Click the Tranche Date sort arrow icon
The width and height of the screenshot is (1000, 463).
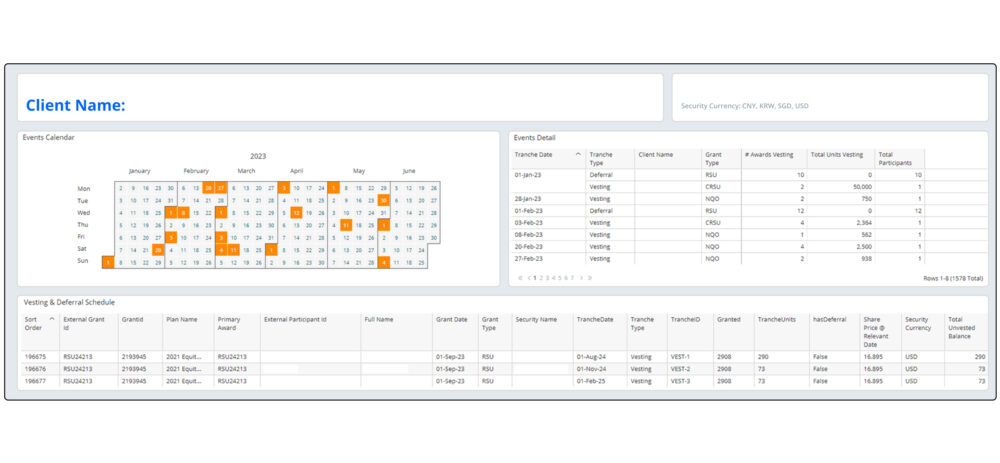point(578,154)
